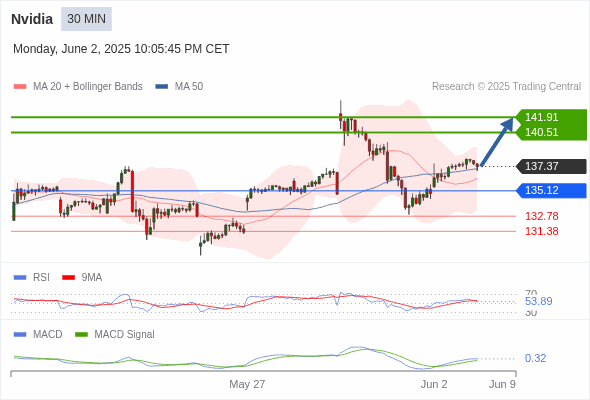
Task: Click the red 131.38 support label
Action: [x=541, y=231]
